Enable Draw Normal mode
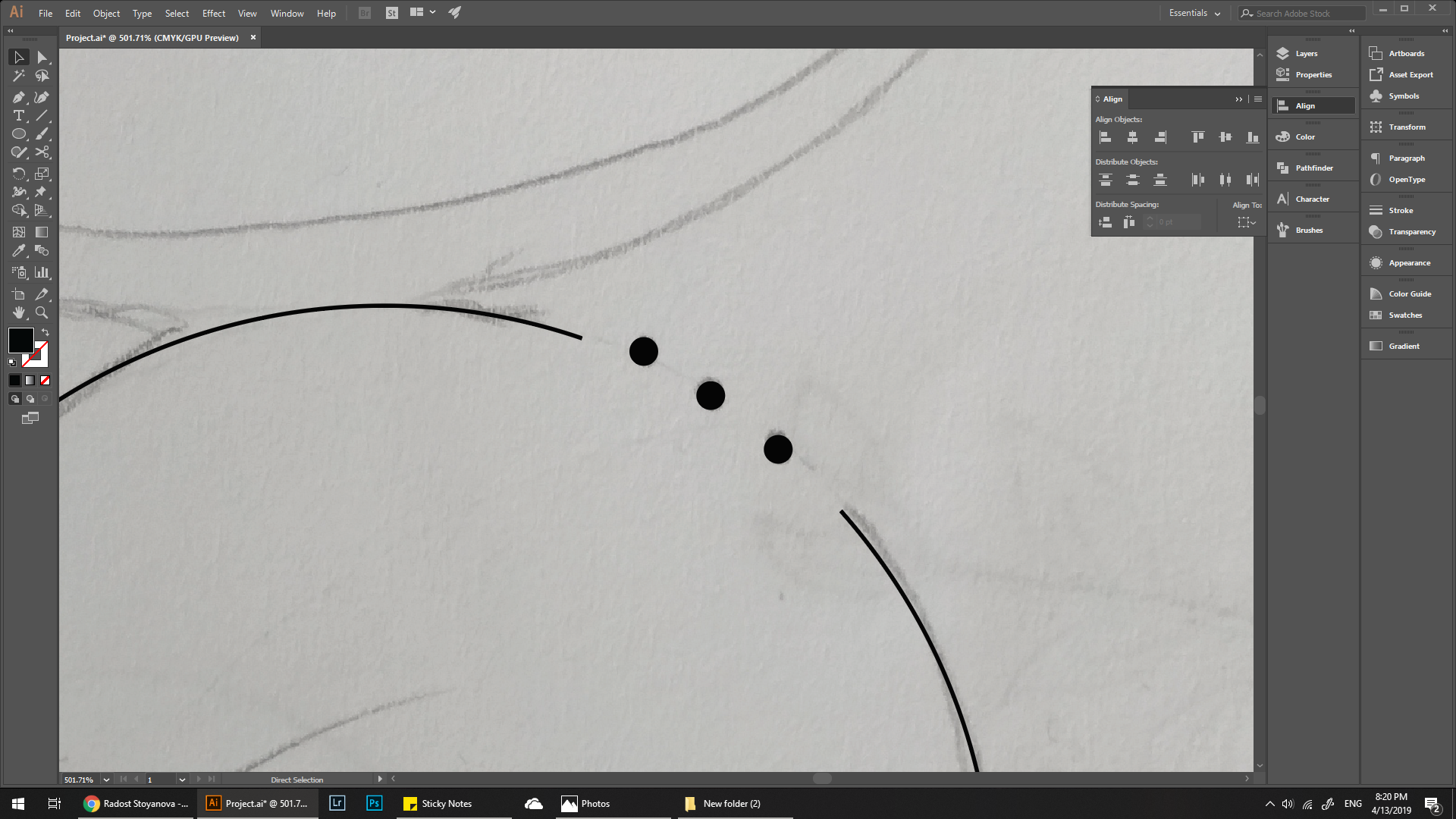1456x819 pixels. 15,399
